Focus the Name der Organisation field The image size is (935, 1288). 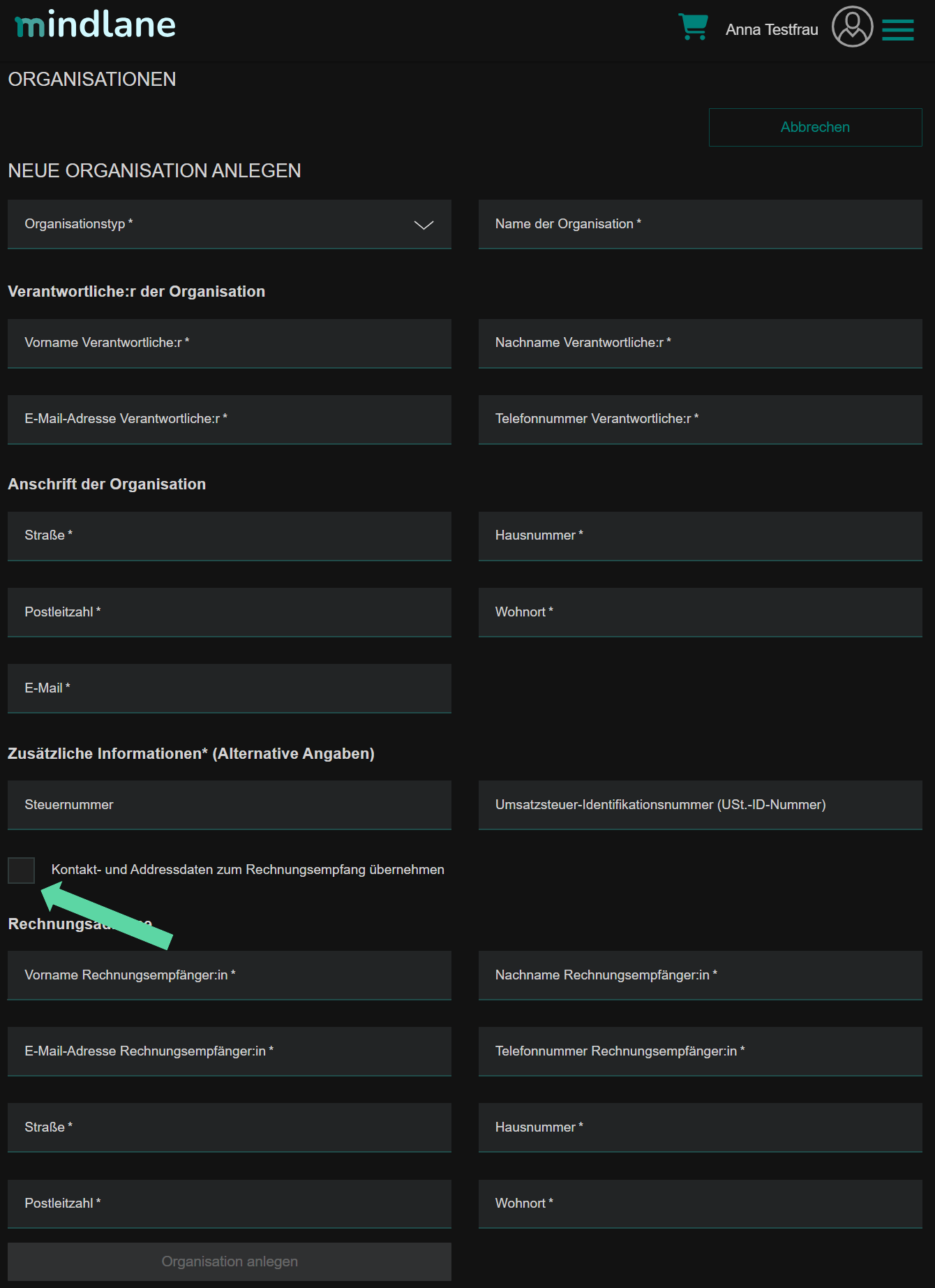pyautogui.click(x=700, y=224)
